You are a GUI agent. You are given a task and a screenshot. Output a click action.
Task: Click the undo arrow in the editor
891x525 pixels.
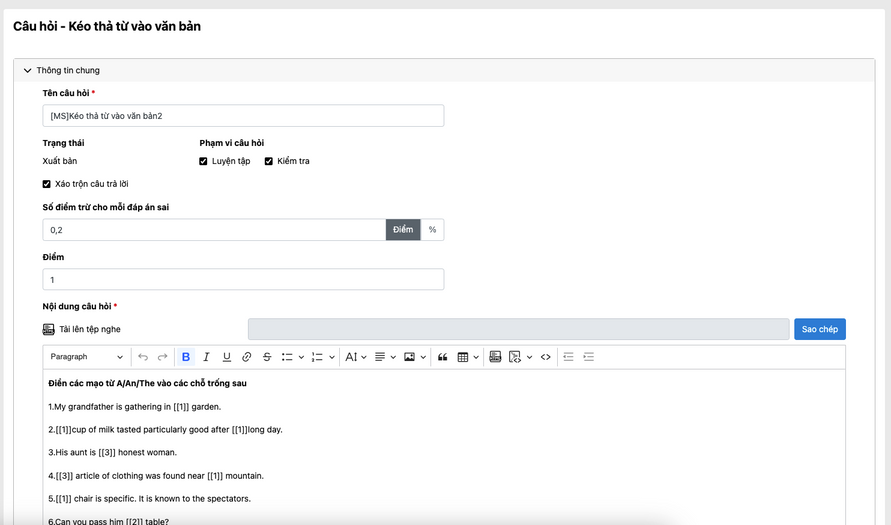[x=143, y=357]
